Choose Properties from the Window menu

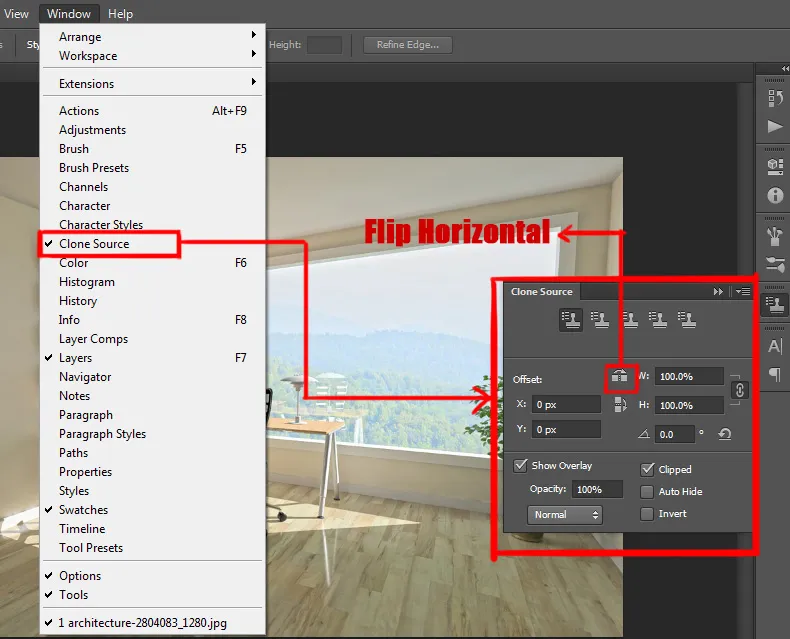(x=153, y=472)
